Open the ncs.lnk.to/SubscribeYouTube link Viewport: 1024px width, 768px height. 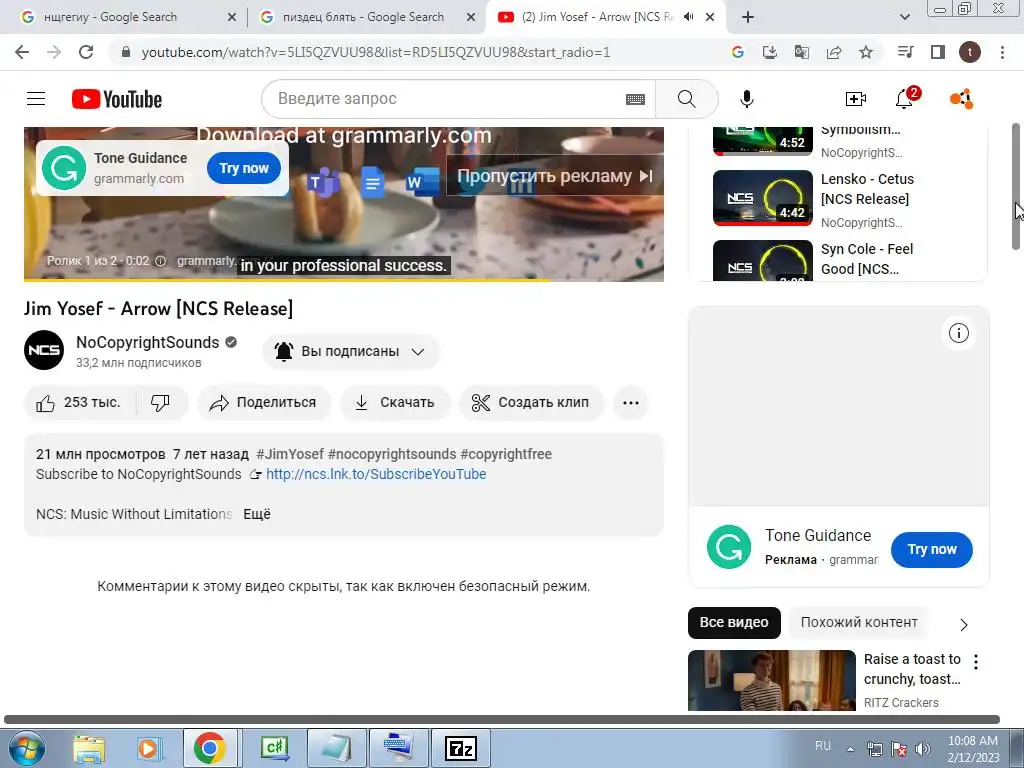(376, 474)
